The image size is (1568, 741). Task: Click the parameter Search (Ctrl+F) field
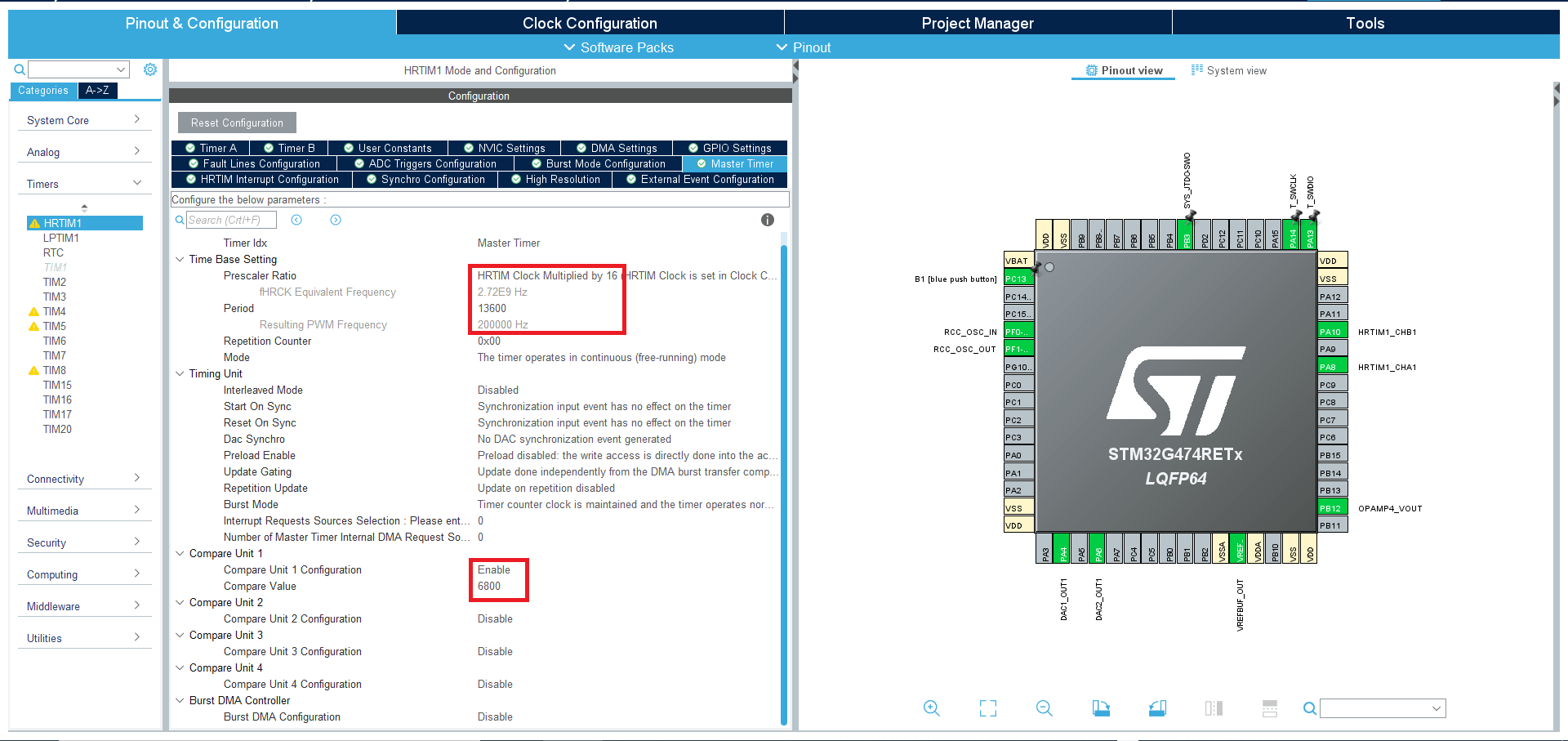coord(231,220)
